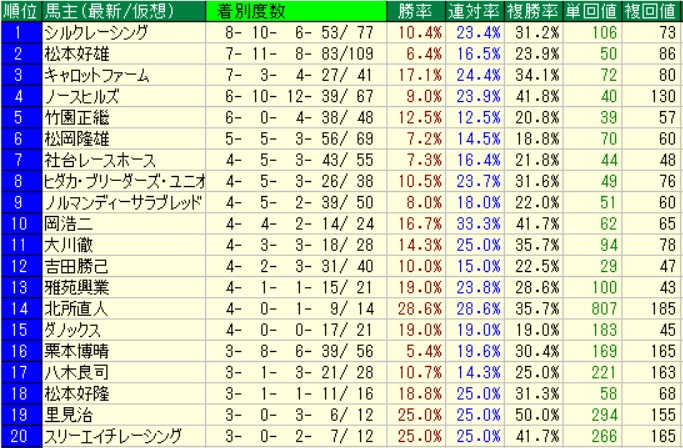Screen dimensions: 683x448
Task: Click the 馬主(最新/仮想) column header
Action: tap(124, 11)
